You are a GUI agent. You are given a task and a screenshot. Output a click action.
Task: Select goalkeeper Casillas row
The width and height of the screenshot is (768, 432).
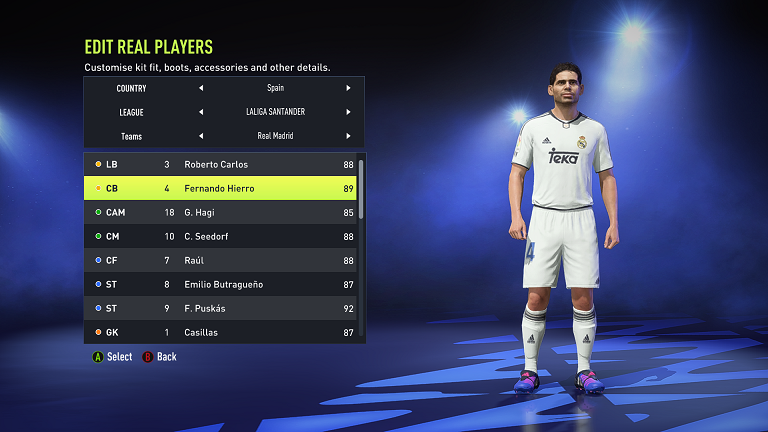click(220, 333)
